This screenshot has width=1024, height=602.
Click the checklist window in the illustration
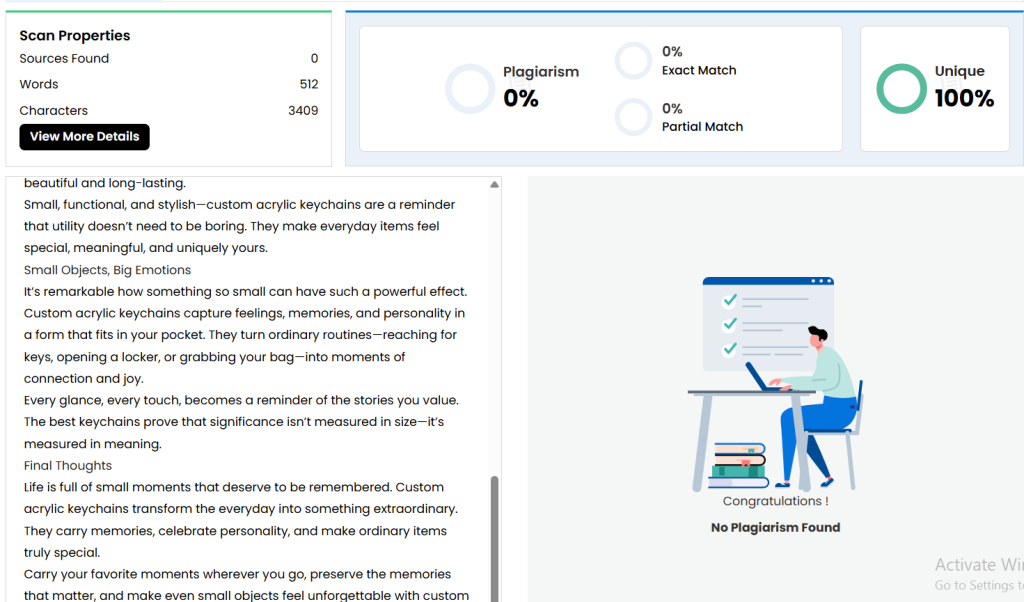click(767, 323)
